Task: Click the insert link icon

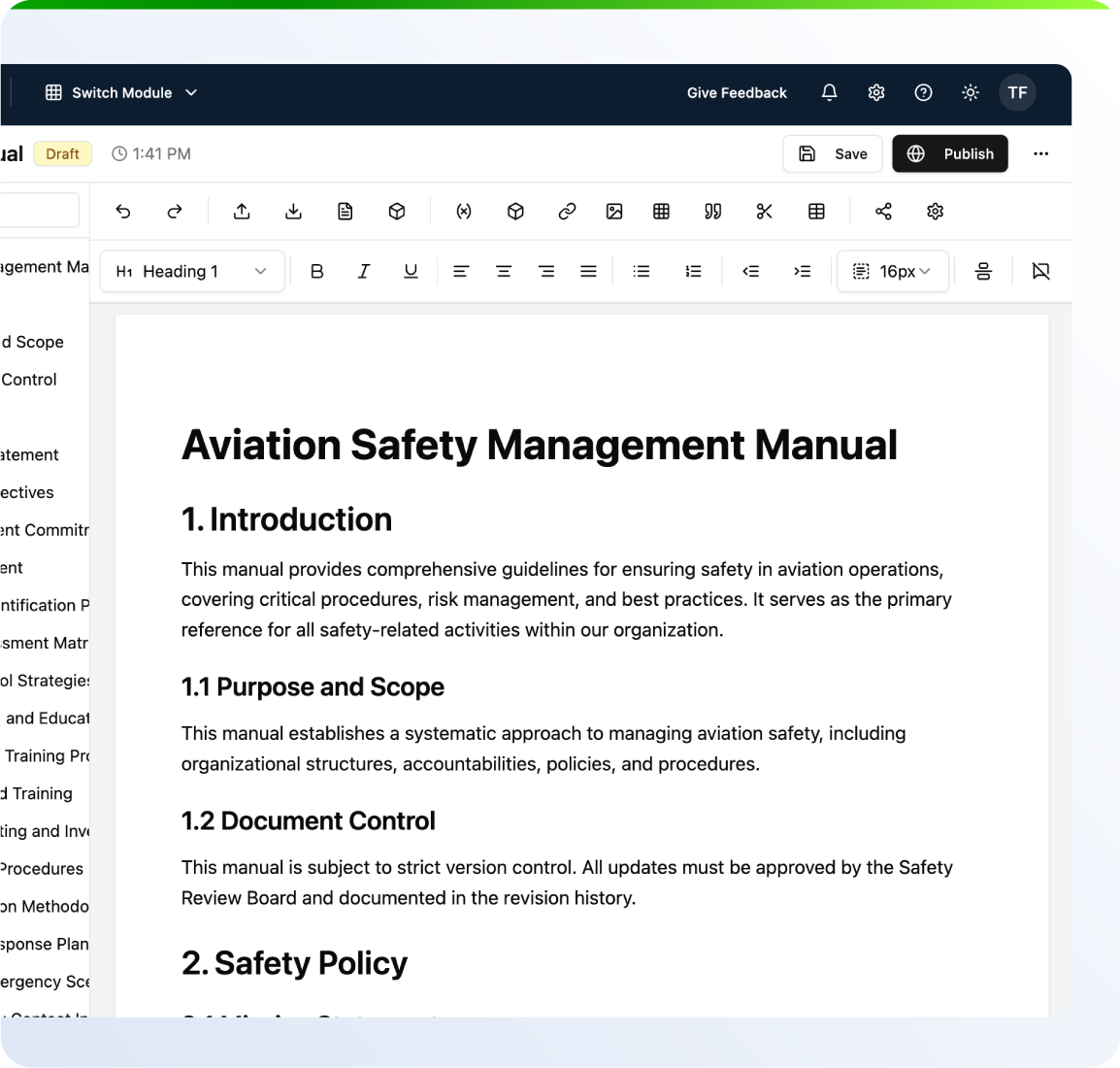Action: click(x=567, y=212)
